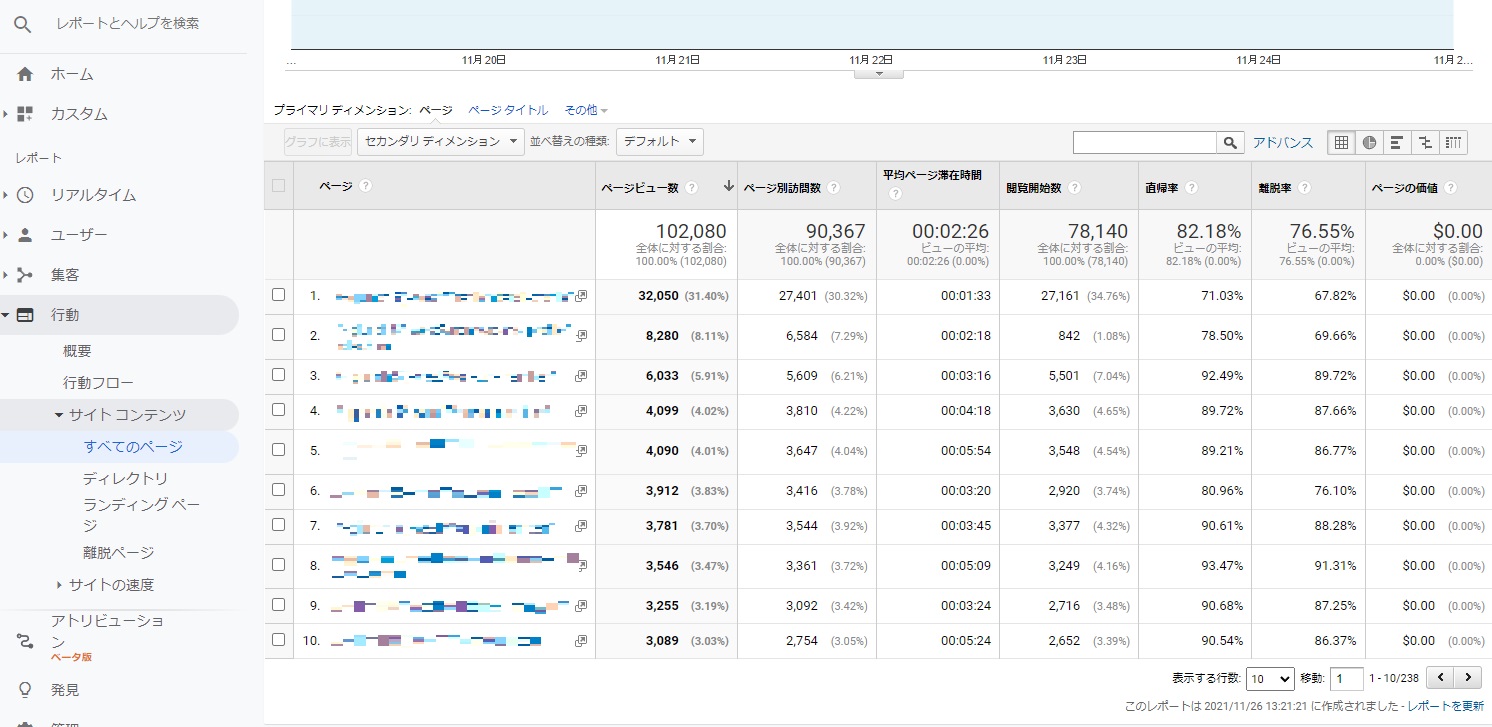The image size is (1492, 727).
Task: Click the 集客 acquisition icon
Action: pyautogui.click(x=25, y=275)
